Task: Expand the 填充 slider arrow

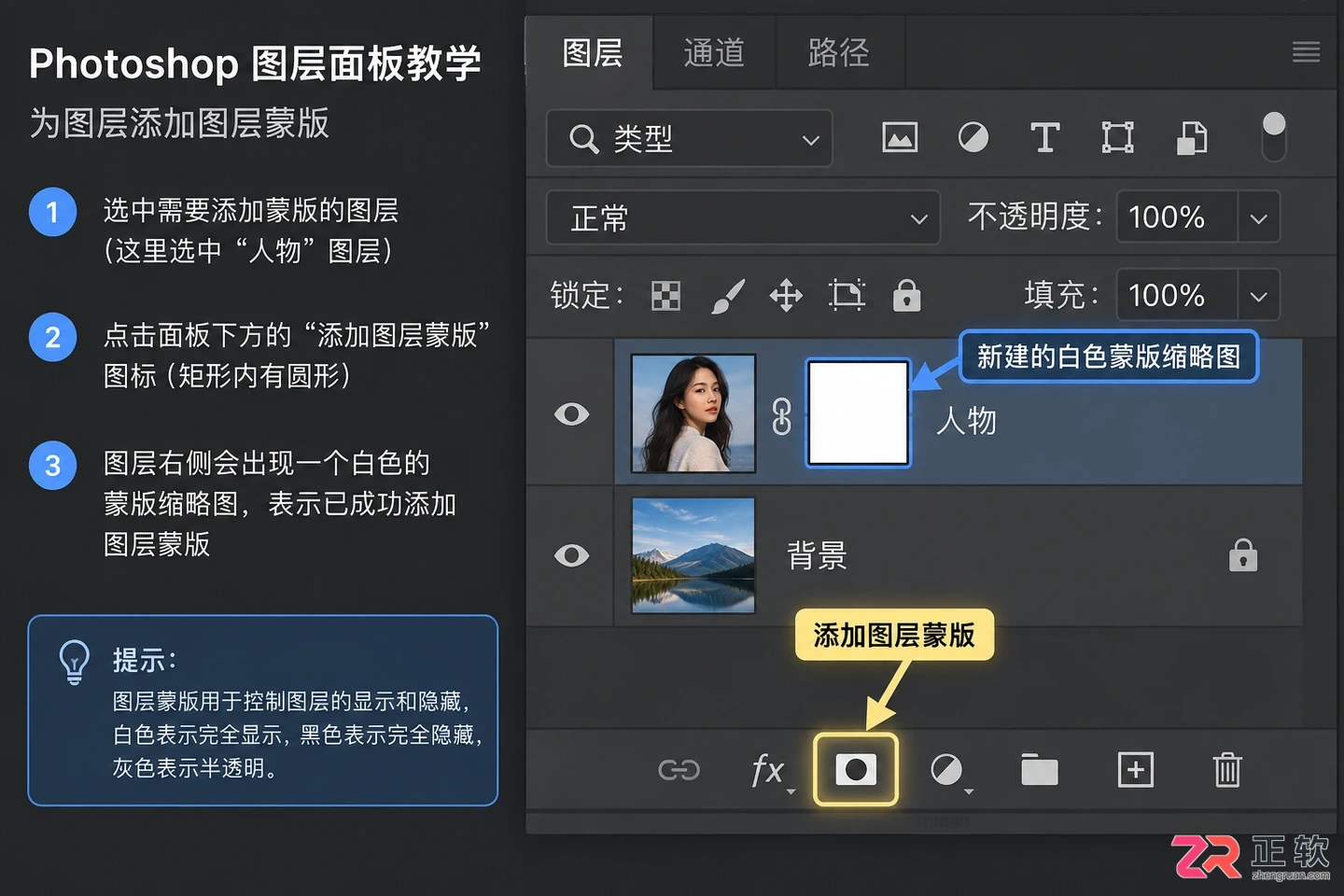Action: coord(1258,296)
